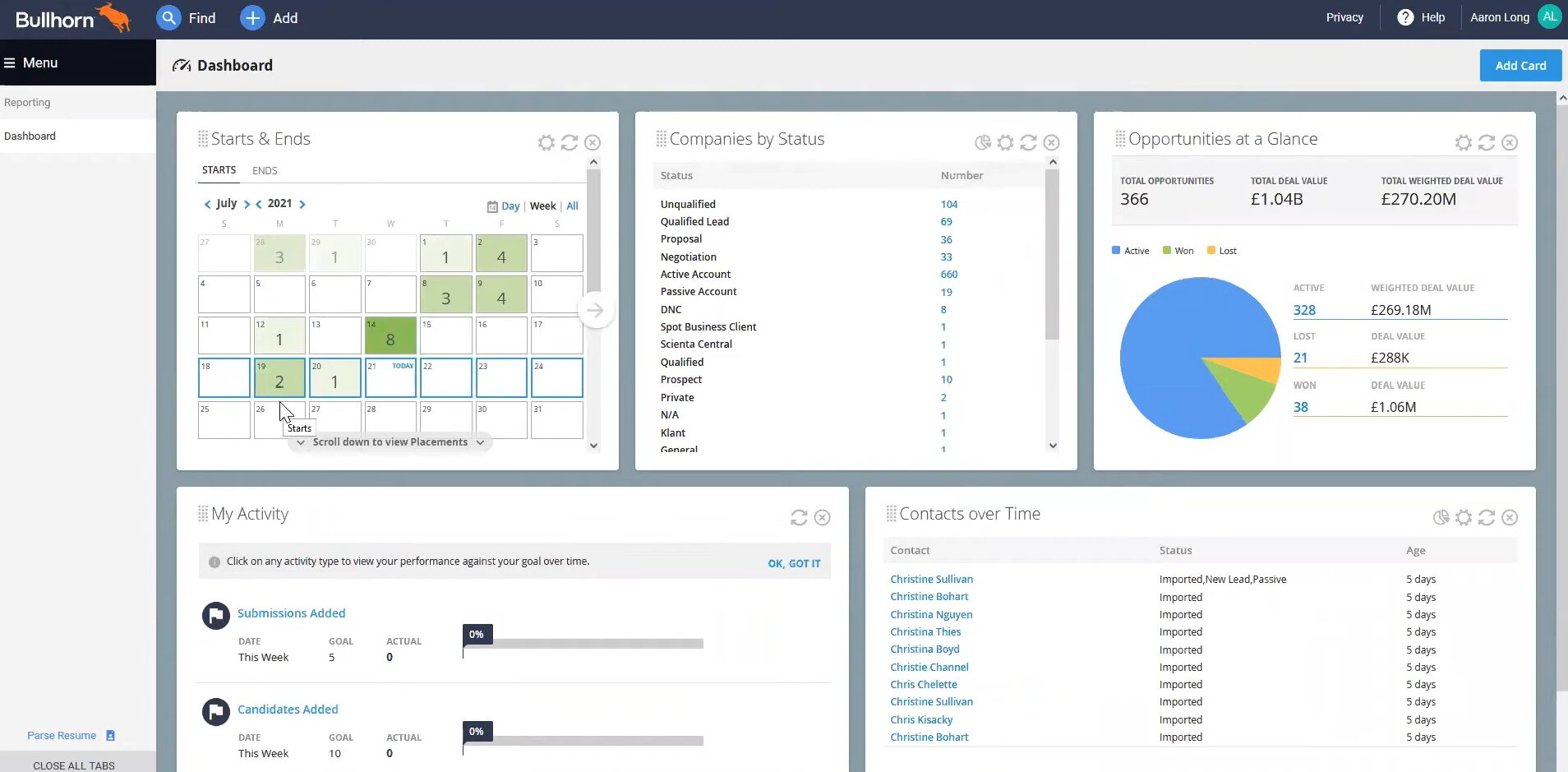
Task: Expand Scroll down to view Placements
Action: (x=390, y=442)
